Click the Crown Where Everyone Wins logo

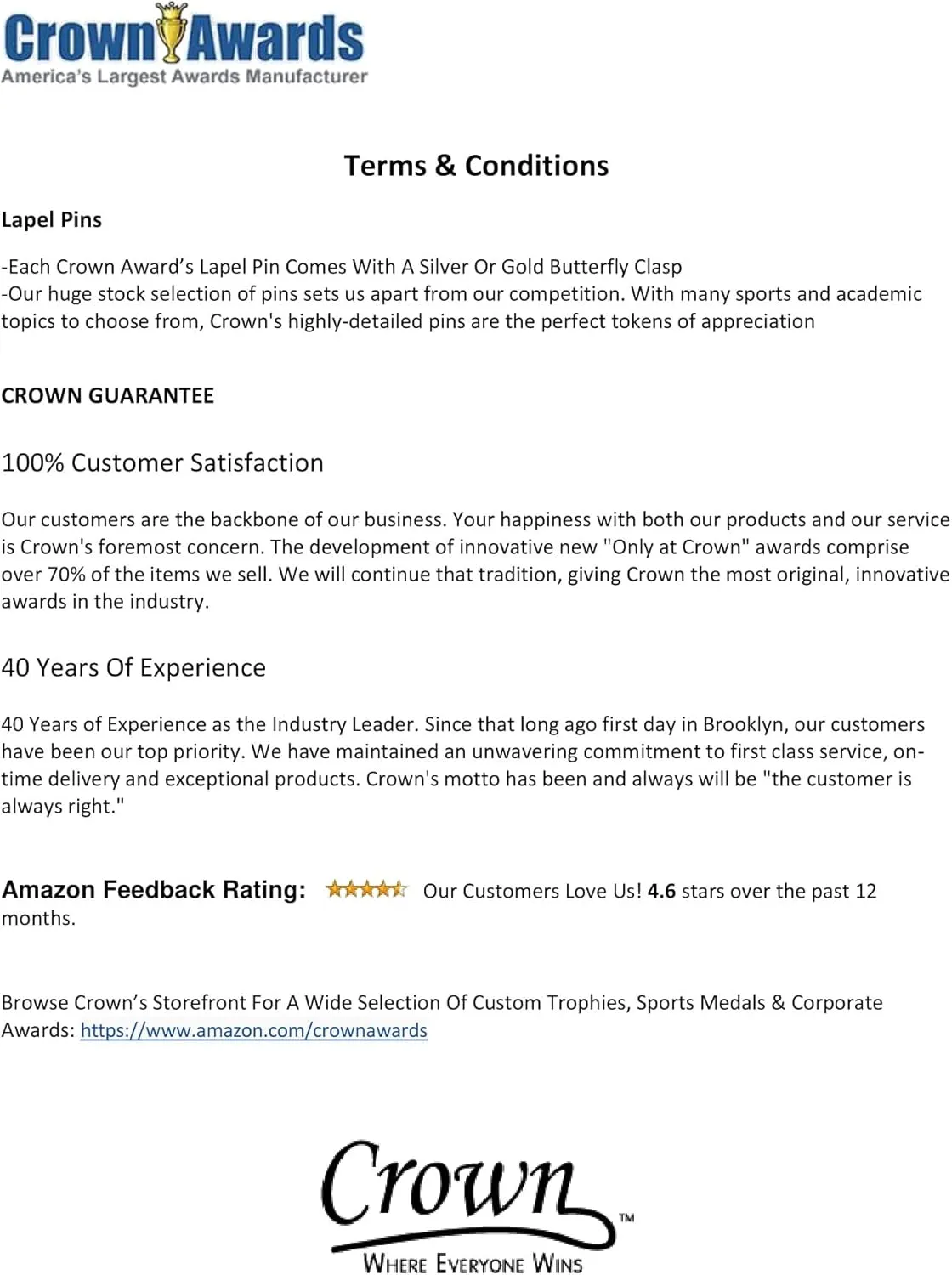pos(478,1207)
